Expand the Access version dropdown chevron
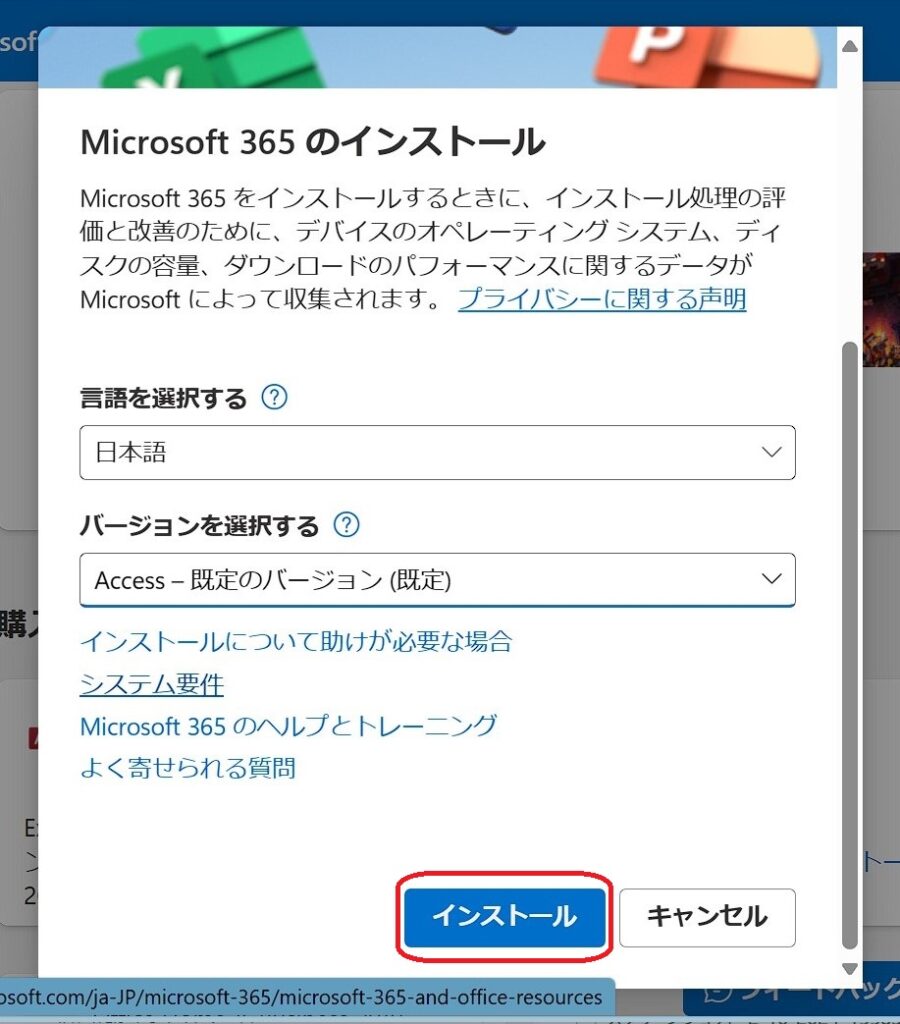 coord(771,579)
